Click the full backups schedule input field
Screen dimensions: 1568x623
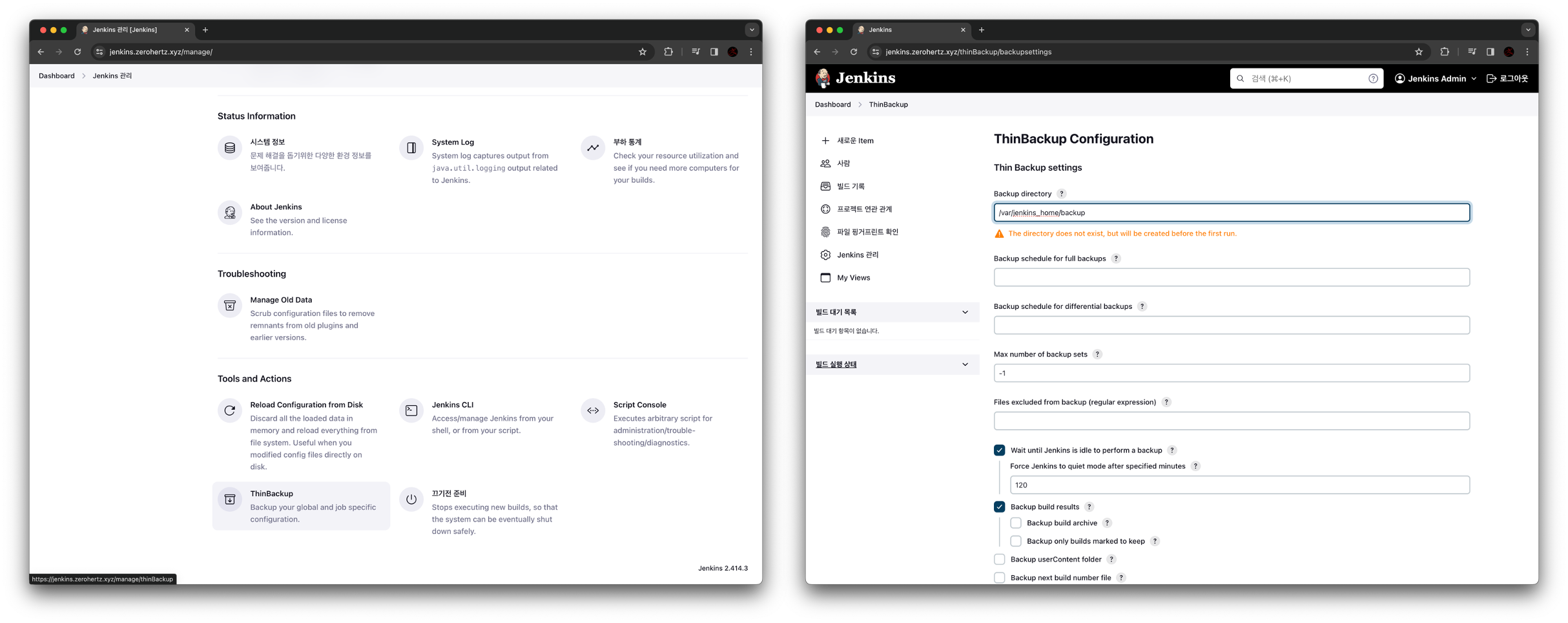[x=1232, y=277]
